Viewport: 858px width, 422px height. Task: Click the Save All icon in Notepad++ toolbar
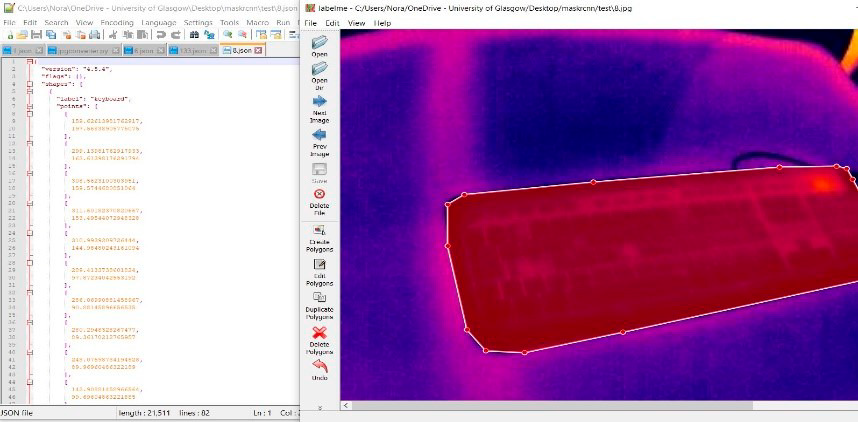(x=51, y=35)
